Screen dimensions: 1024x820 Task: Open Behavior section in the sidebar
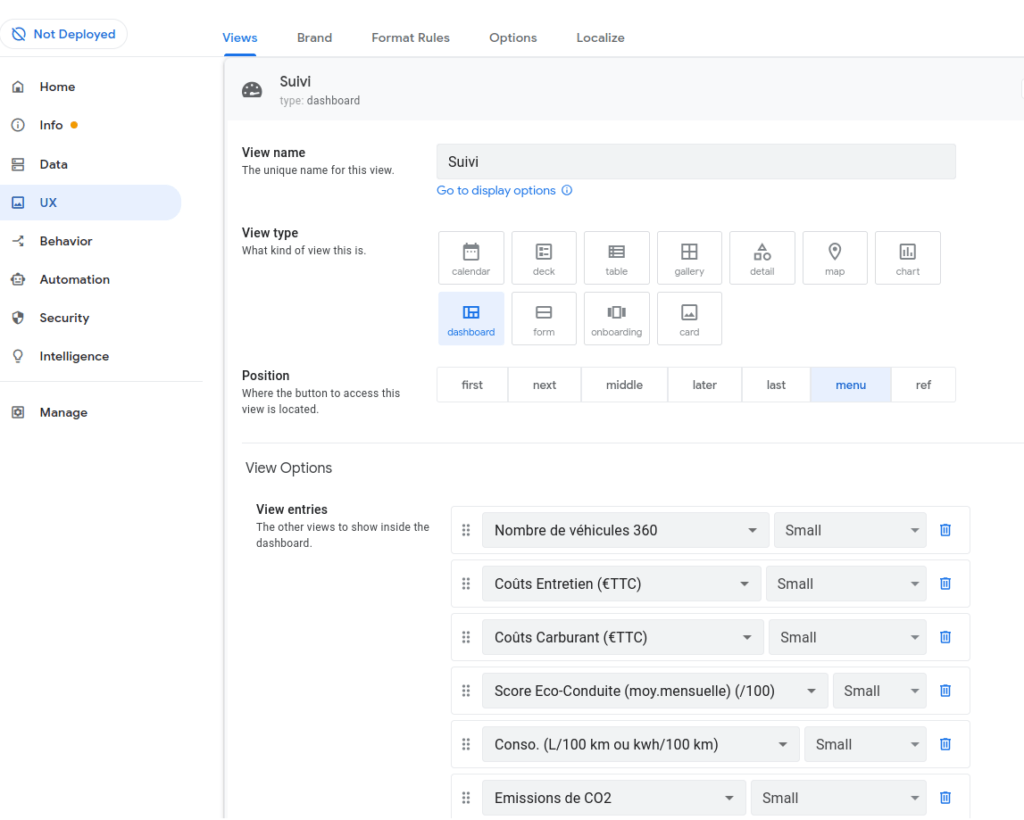pos(90,241)
